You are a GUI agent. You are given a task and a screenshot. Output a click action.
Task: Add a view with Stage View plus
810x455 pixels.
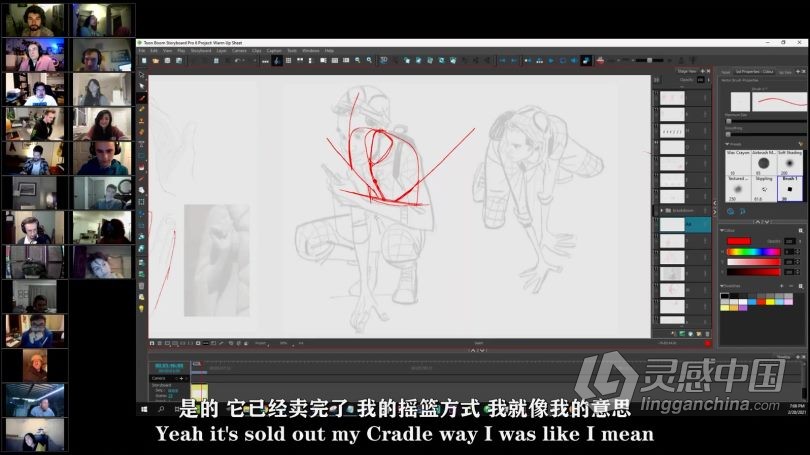[703, 71]
